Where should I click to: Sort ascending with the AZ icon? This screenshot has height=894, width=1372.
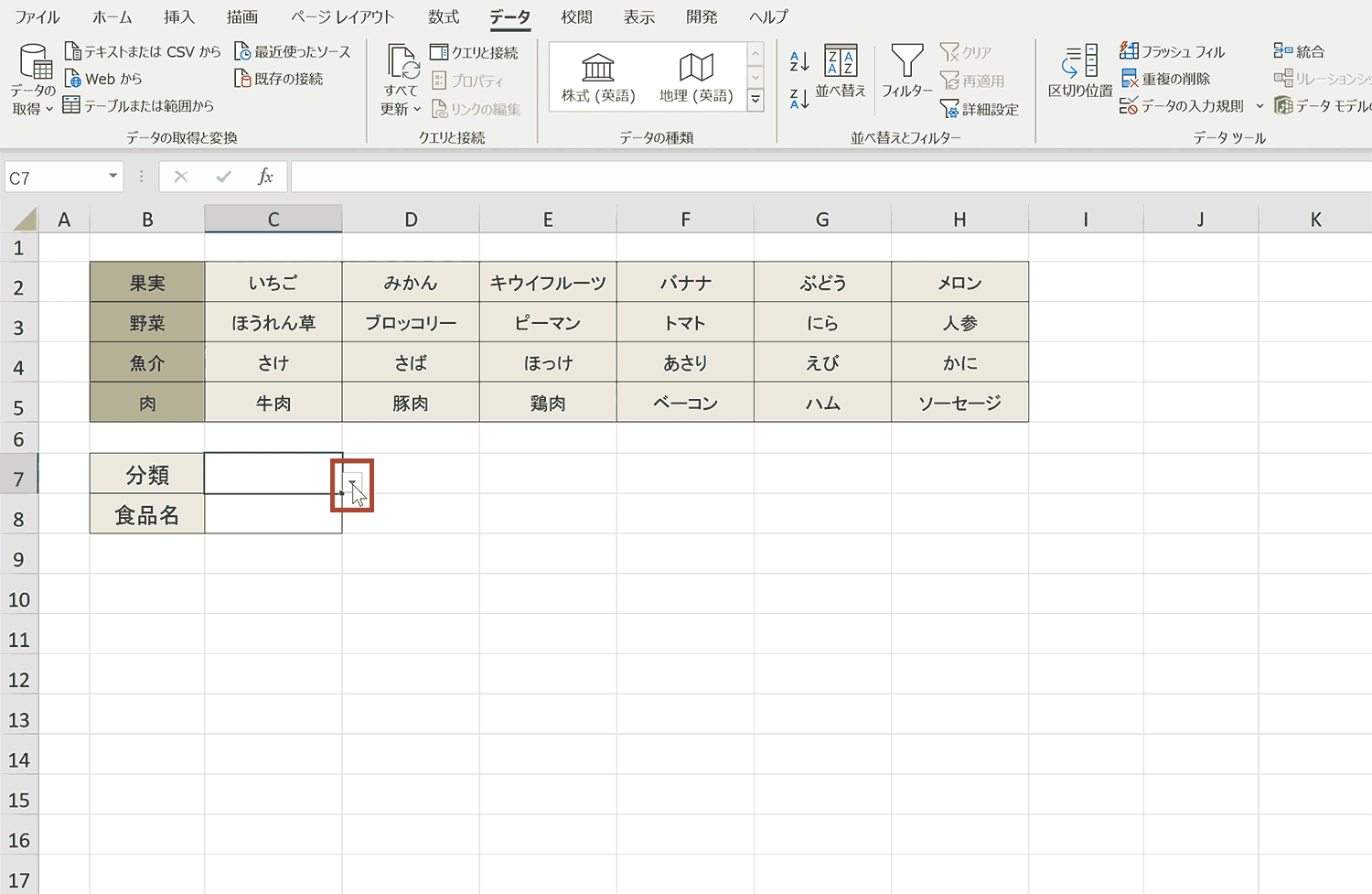click(x=797, y=62)
